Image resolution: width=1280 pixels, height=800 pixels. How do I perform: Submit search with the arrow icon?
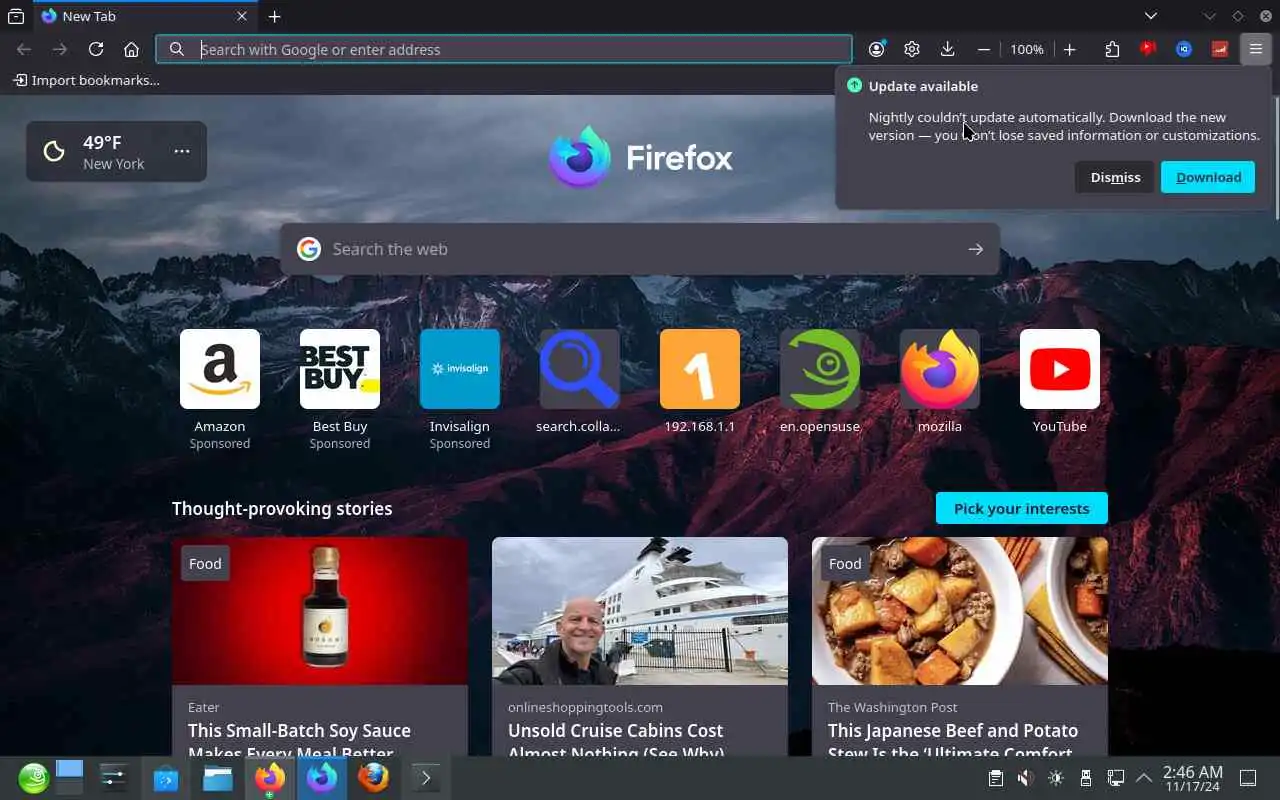pos(976,249)
